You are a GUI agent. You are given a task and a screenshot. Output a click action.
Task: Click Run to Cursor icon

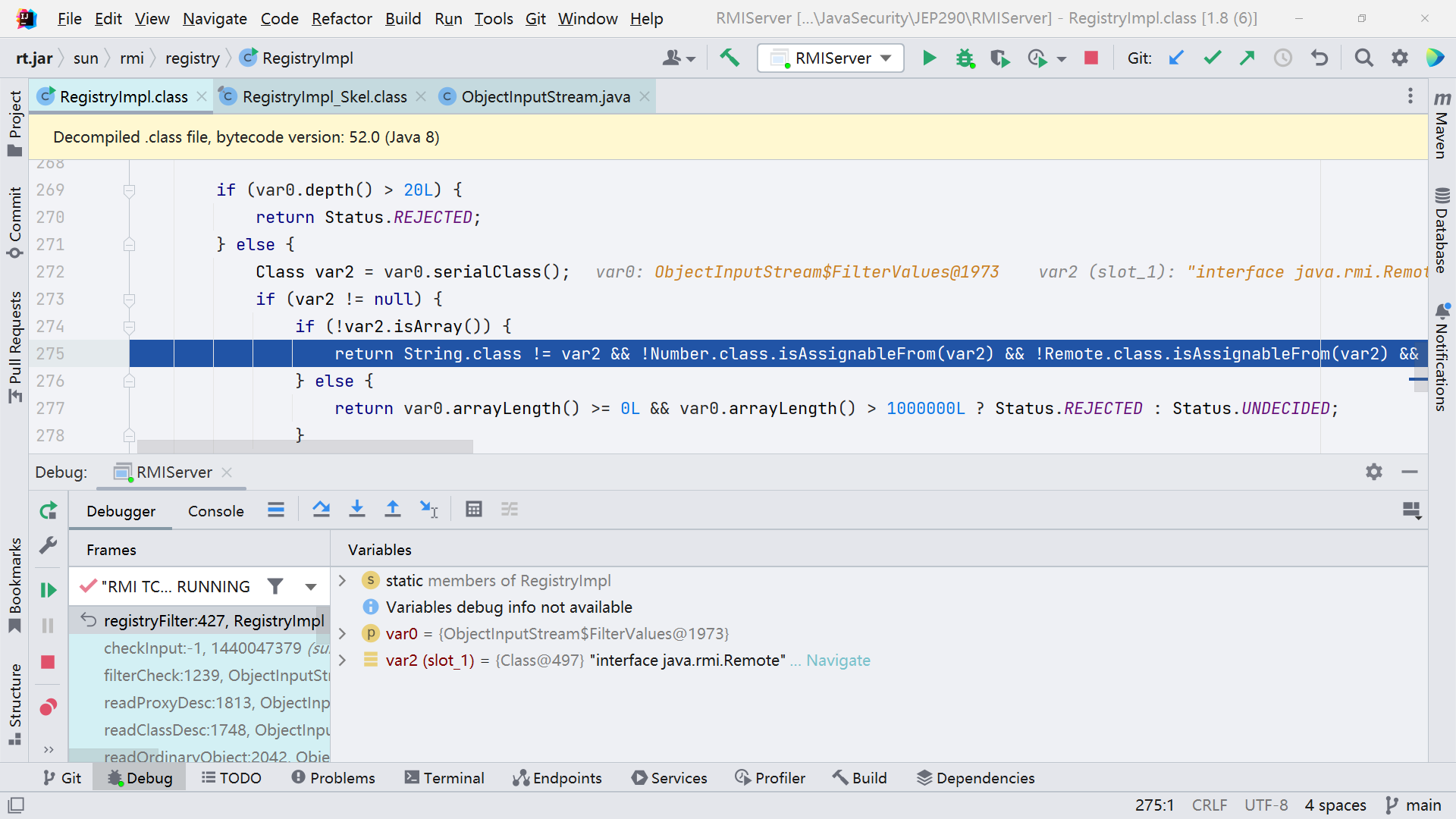(x=428, y=510)
